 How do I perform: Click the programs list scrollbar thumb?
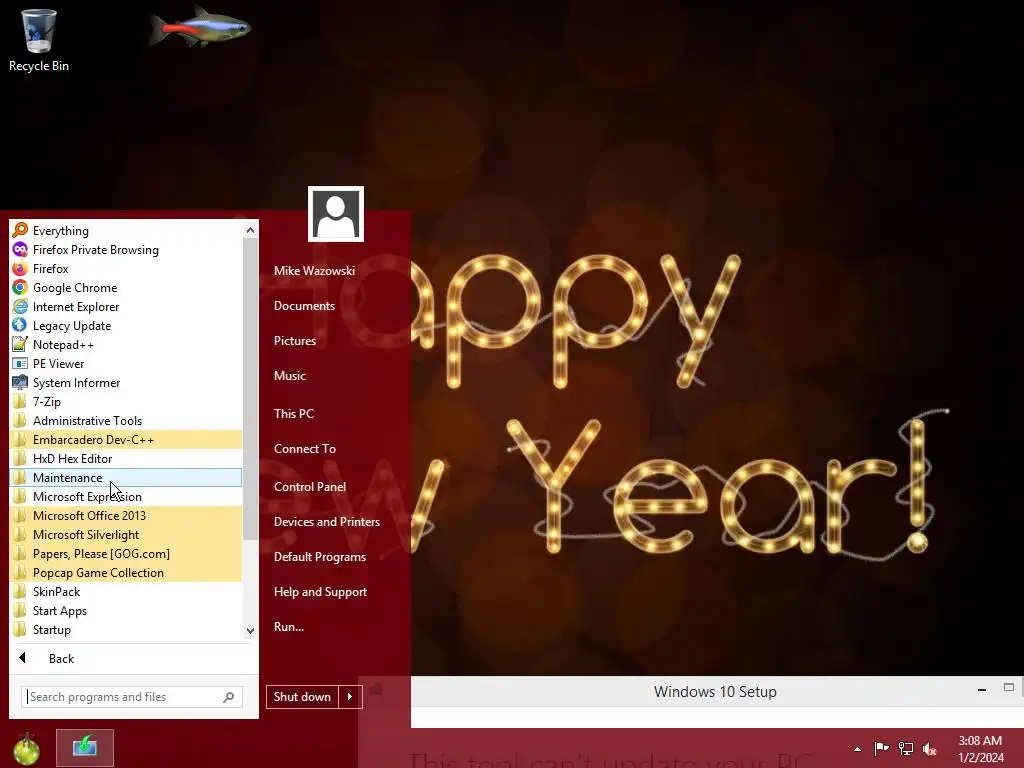point(250,389)
